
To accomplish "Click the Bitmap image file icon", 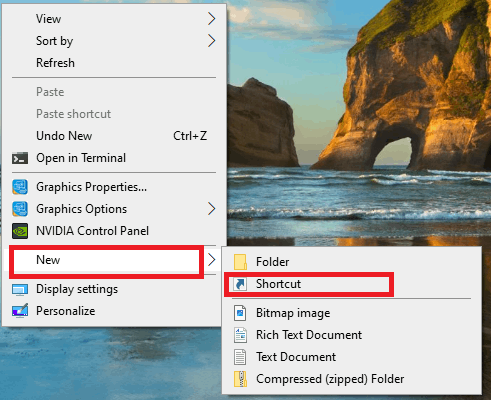I will click(x=240, y=313).
